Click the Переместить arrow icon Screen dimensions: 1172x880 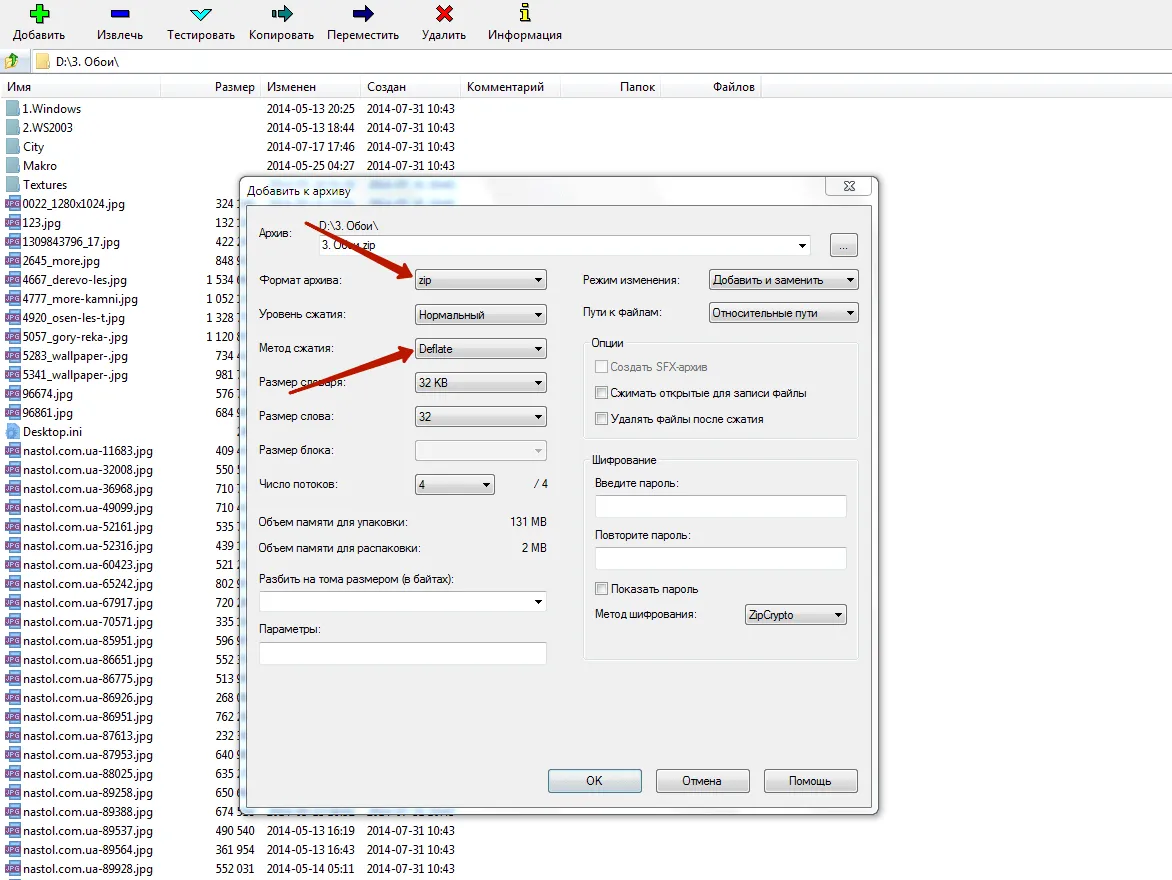(x=363, y=14)
